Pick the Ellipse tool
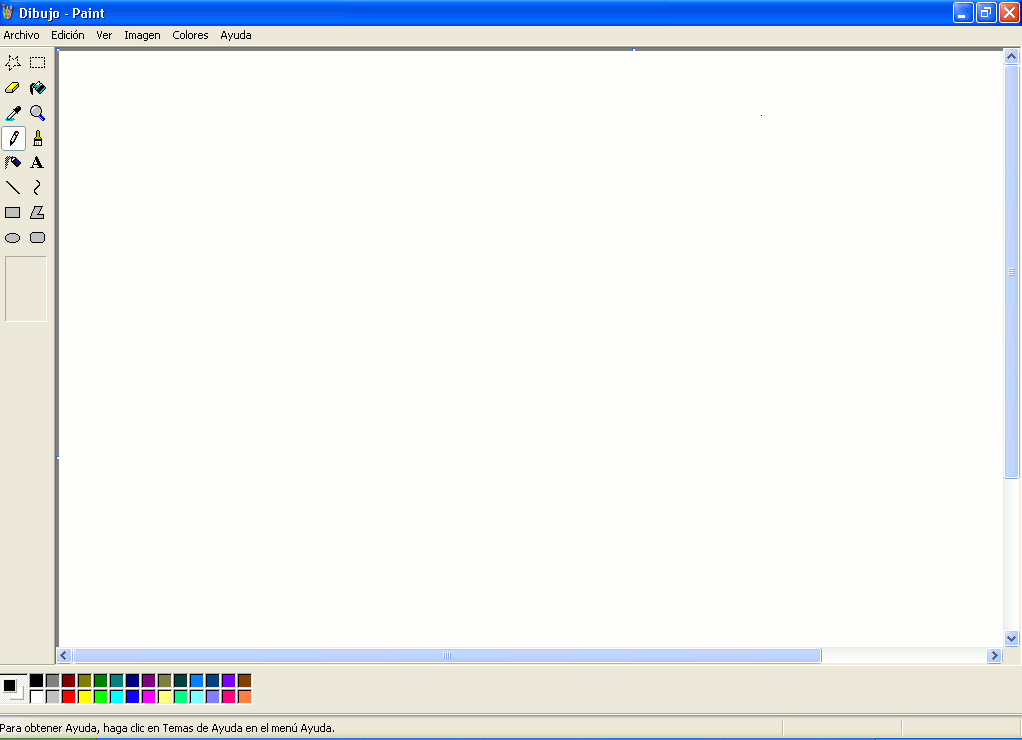Screen dimensions: 1022x740 [13, 238]
